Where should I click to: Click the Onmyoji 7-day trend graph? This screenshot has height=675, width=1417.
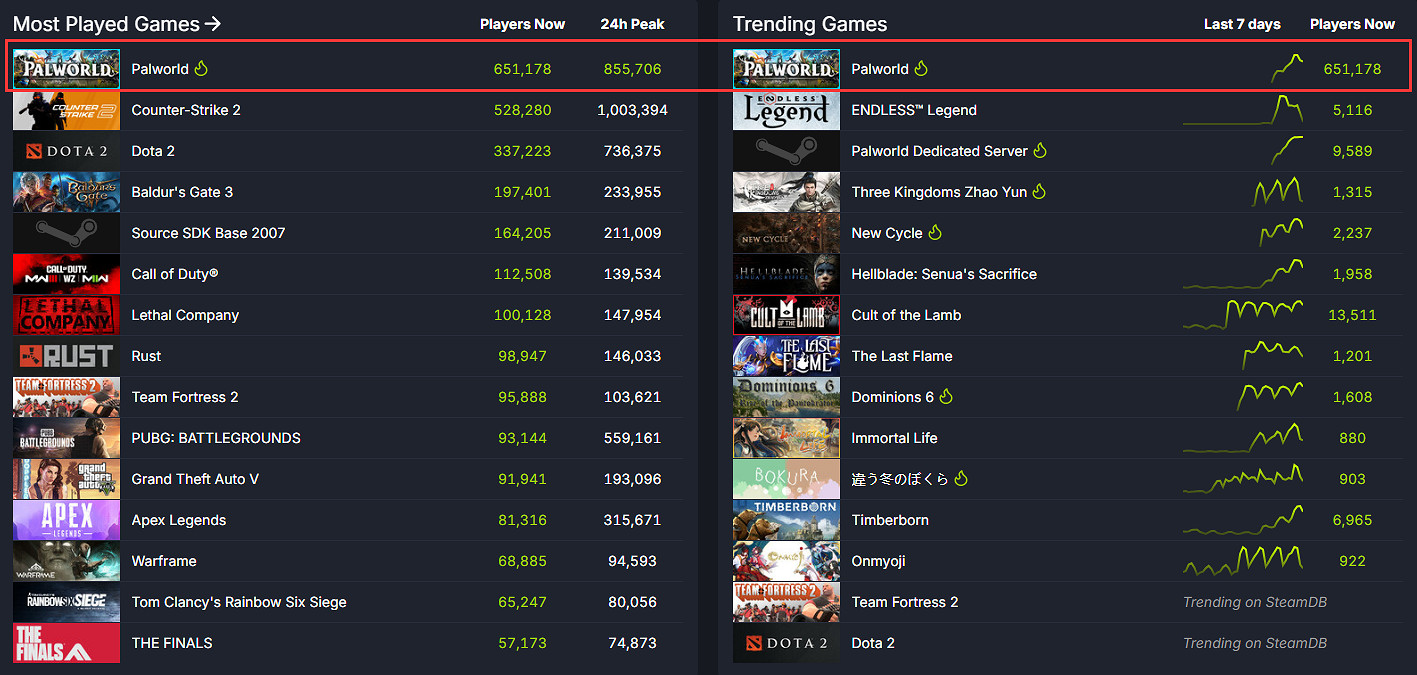click(1243, 561)
